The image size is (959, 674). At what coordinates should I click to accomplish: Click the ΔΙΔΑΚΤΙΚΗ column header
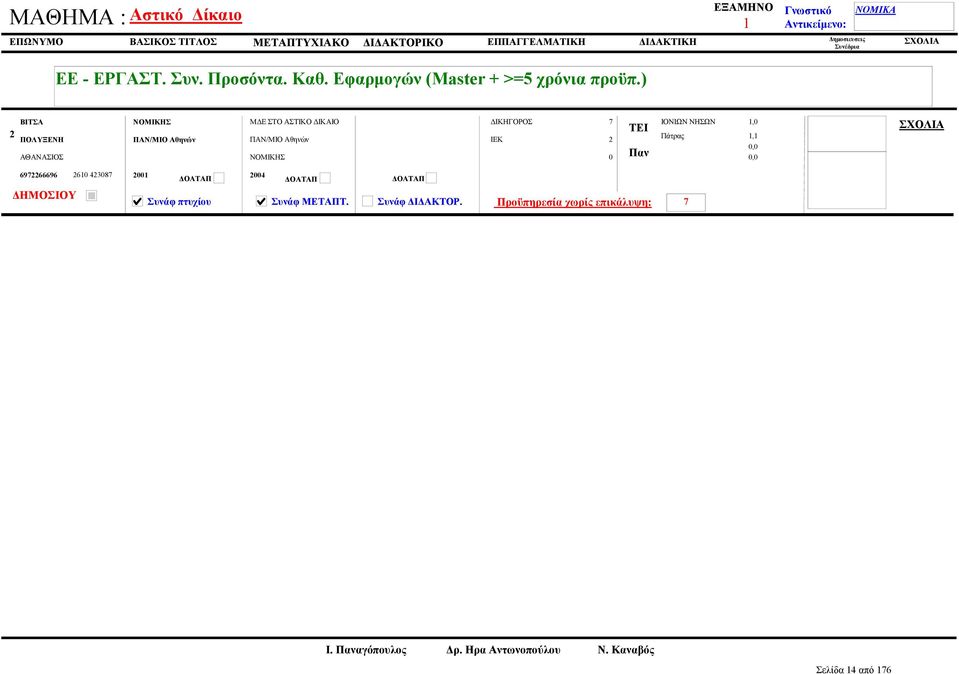point(668,42)
